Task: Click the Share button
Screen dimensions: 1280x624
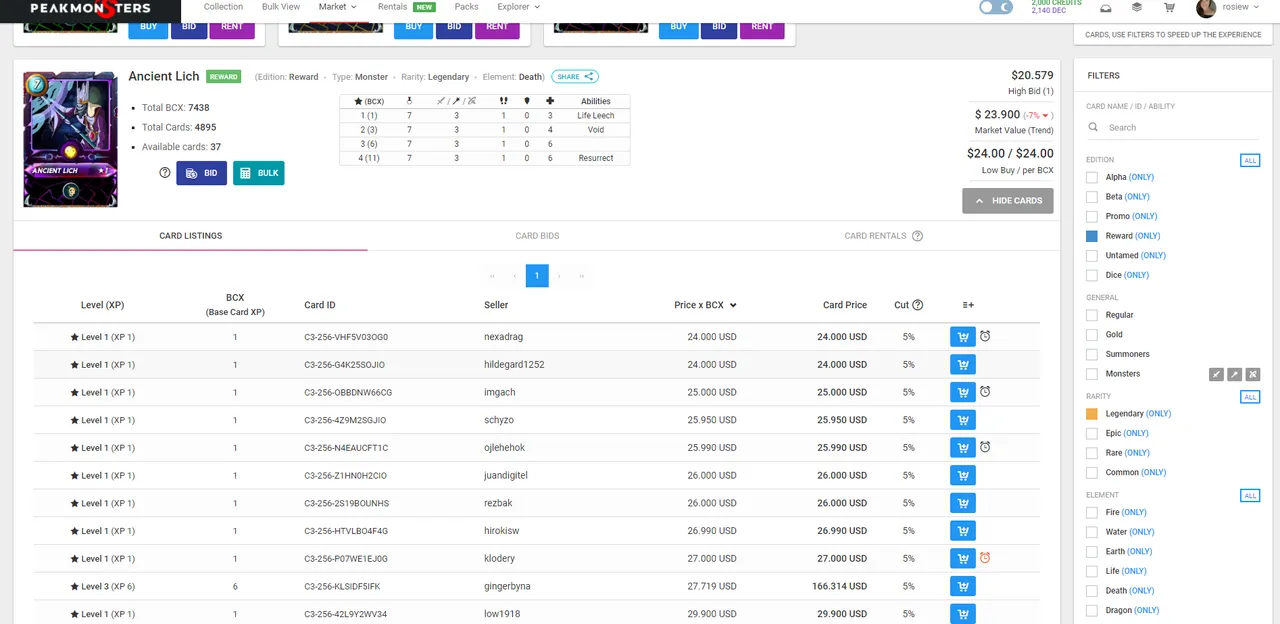Action: pyautogui.click(x=575, y=77)
